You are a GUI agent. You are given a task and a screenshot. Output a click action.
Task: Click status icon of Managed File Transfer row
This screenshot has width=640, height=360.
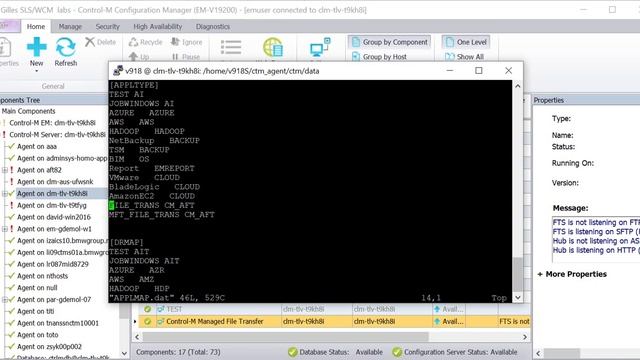(x=147, y=322)
